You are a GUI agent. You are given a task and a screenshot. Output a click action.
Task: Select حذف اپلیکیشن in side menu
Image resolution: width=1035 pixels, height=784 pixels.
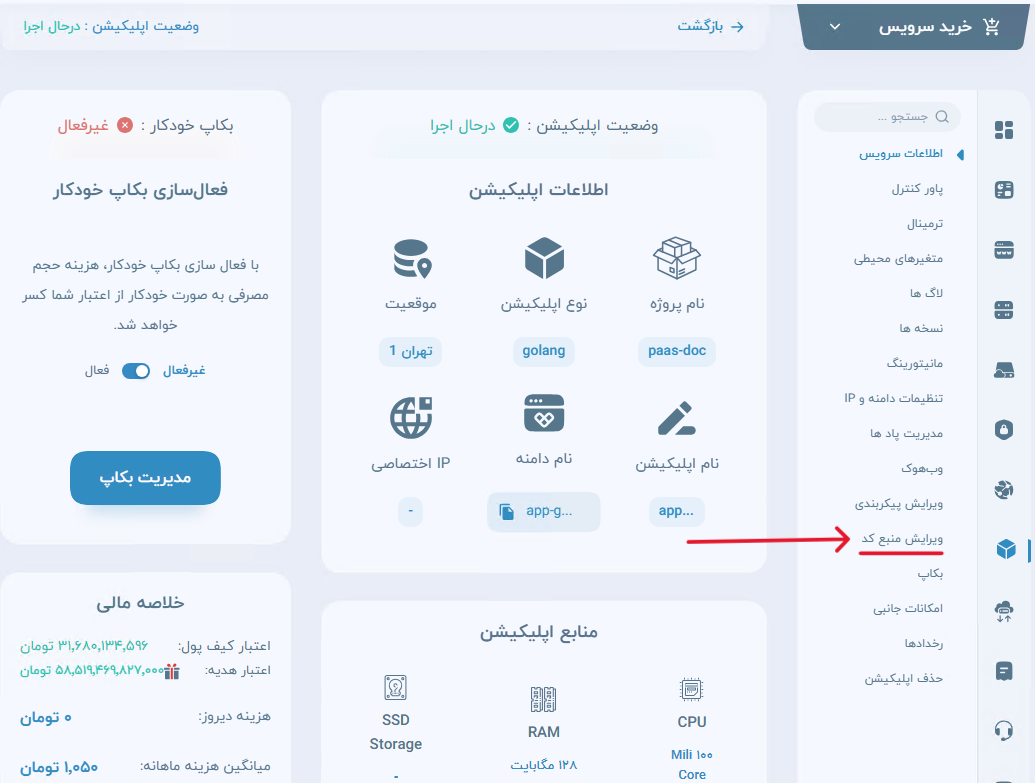pos(903,678)
